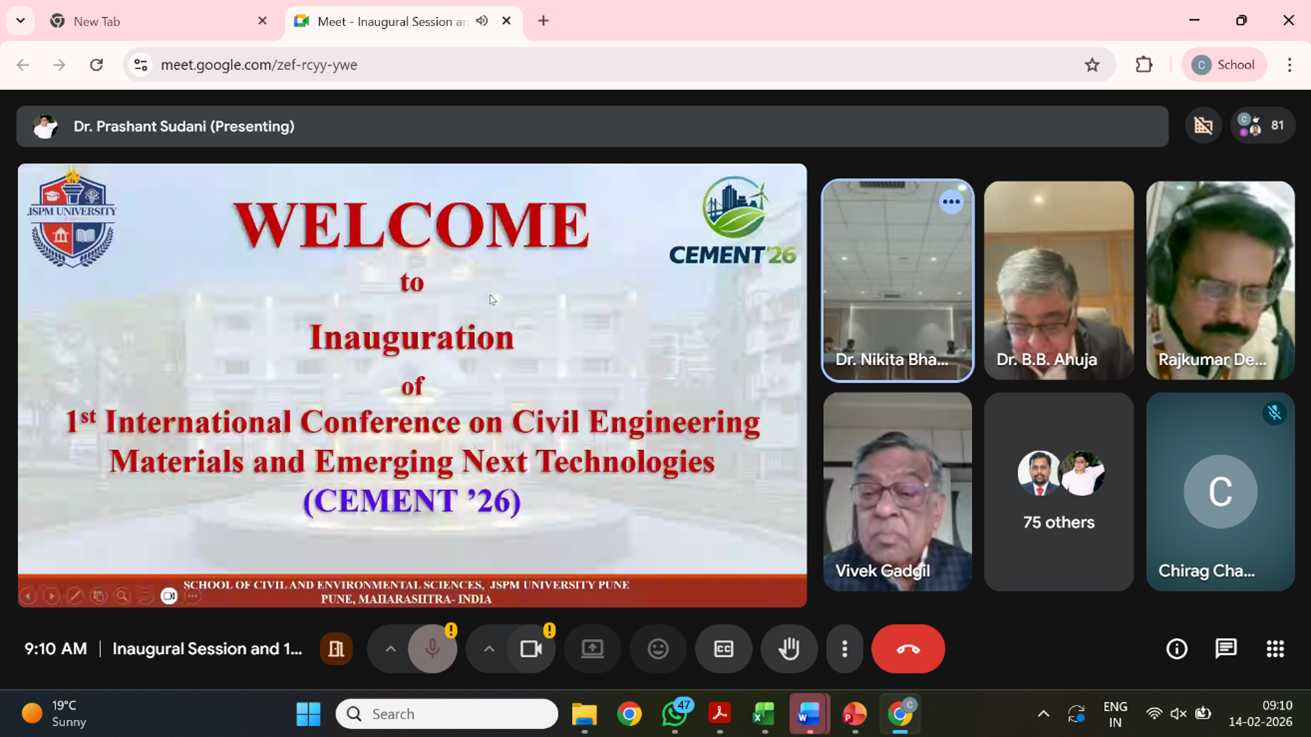Open the Extensions puzzle icon
The image size is (1311, 737).
tap(1144, 65)
